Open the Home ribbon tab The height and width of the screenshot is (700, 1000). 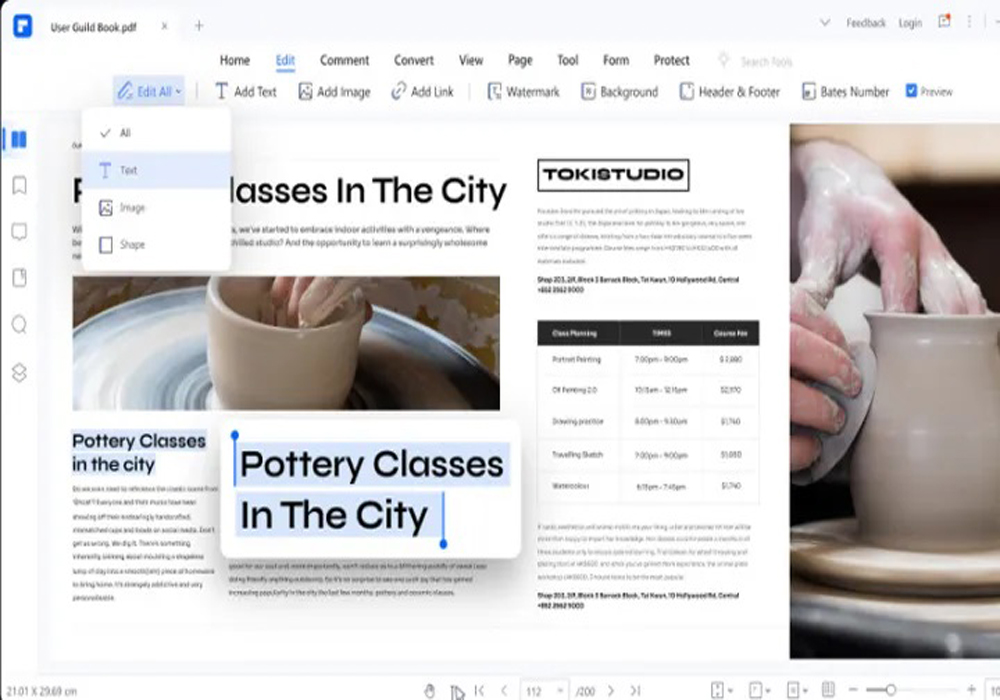pyautogui.click(x=235, y=60)
